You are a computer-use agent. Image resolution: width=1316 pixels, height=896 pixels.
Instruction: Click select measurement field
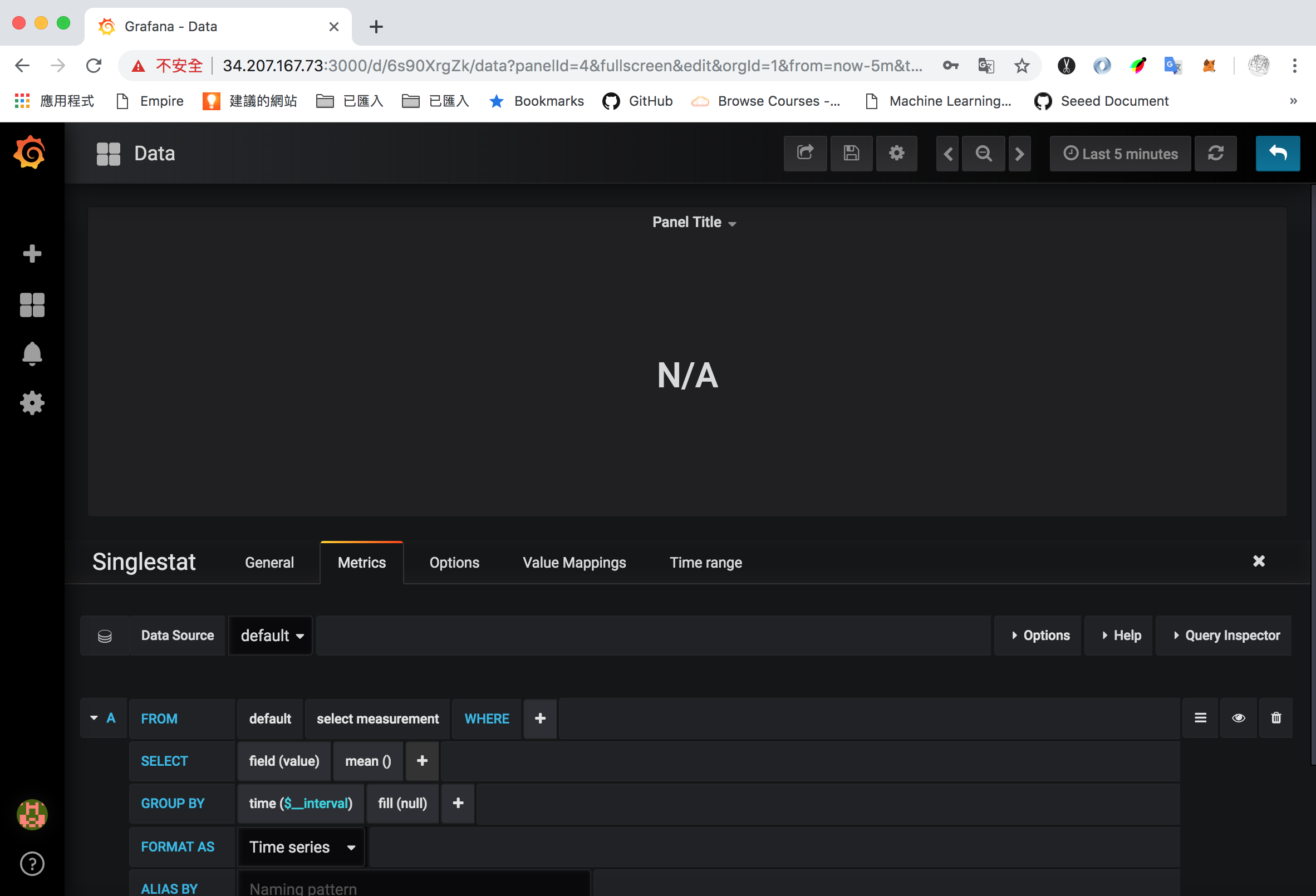click(377, 718)
